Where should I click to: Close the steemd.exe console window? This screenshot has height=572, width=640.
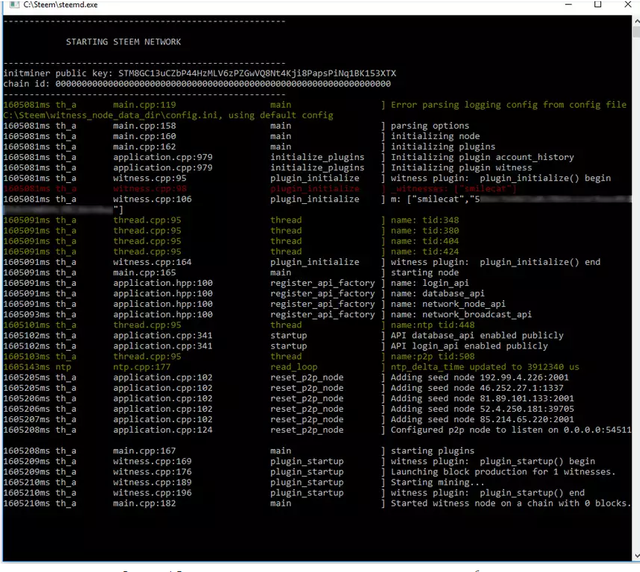628,4
